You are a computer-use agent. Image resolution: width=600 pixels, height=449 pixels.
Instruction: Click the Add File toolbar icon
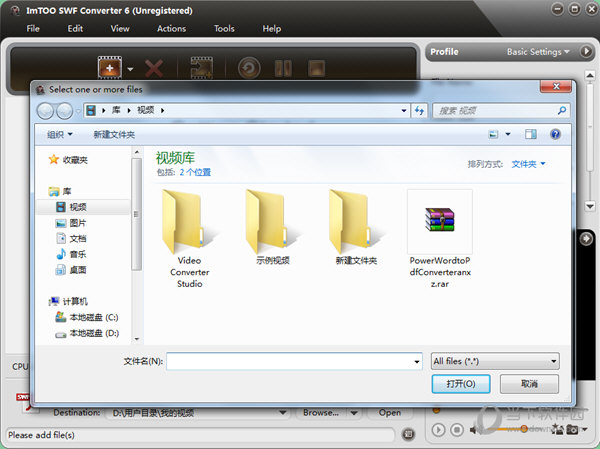point(108,68)
